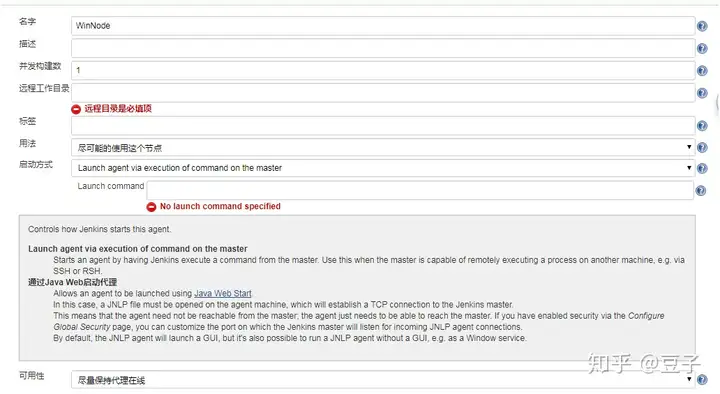The width and height of the screenshot is (720, 394).
Task: Open help for 并发构建数 field
Action: click(702, 71)
